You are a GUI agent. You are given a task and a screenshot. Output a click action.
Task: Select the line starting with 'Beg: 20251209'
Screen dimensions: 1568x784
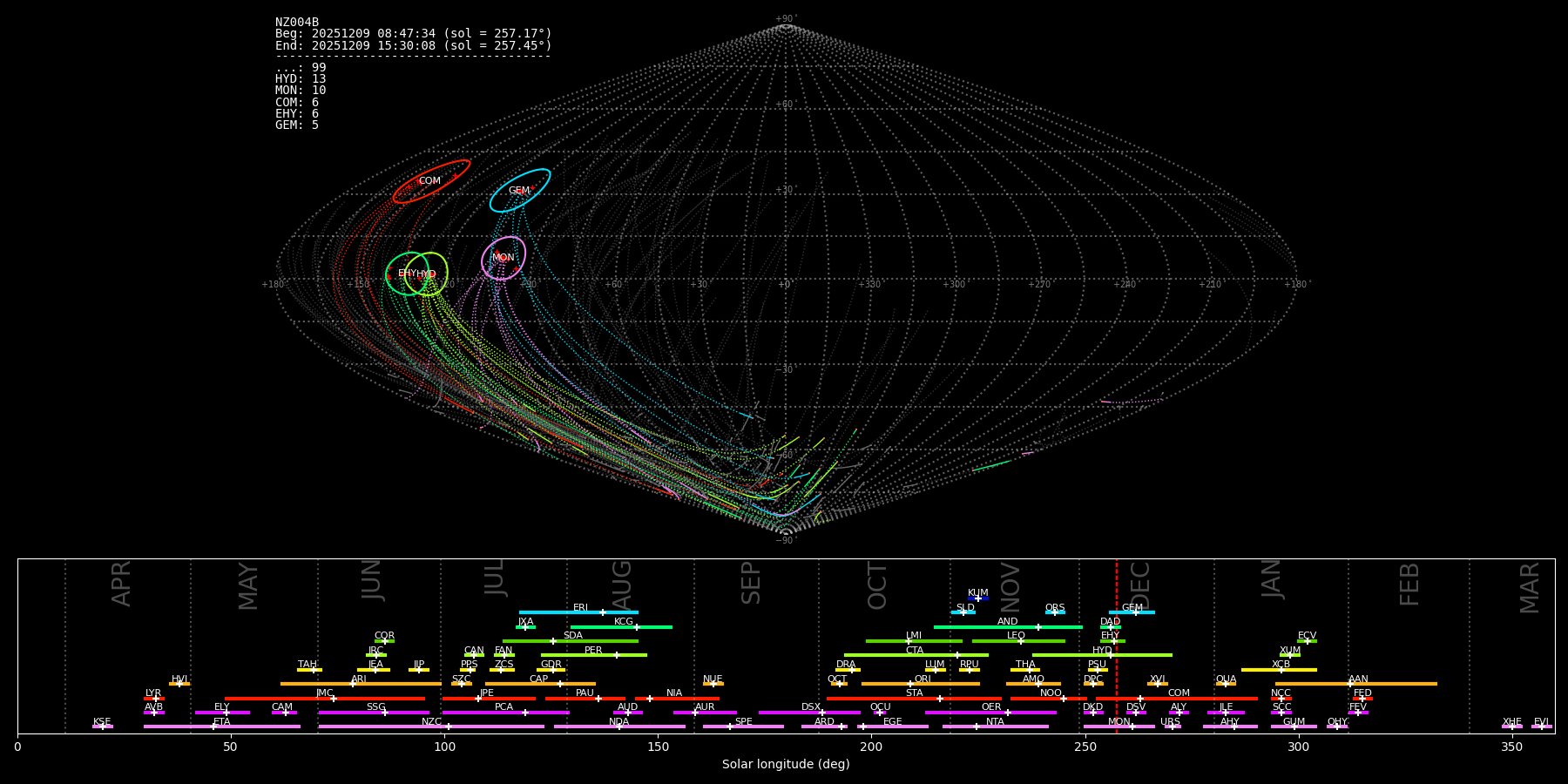[x=414, y=34]
